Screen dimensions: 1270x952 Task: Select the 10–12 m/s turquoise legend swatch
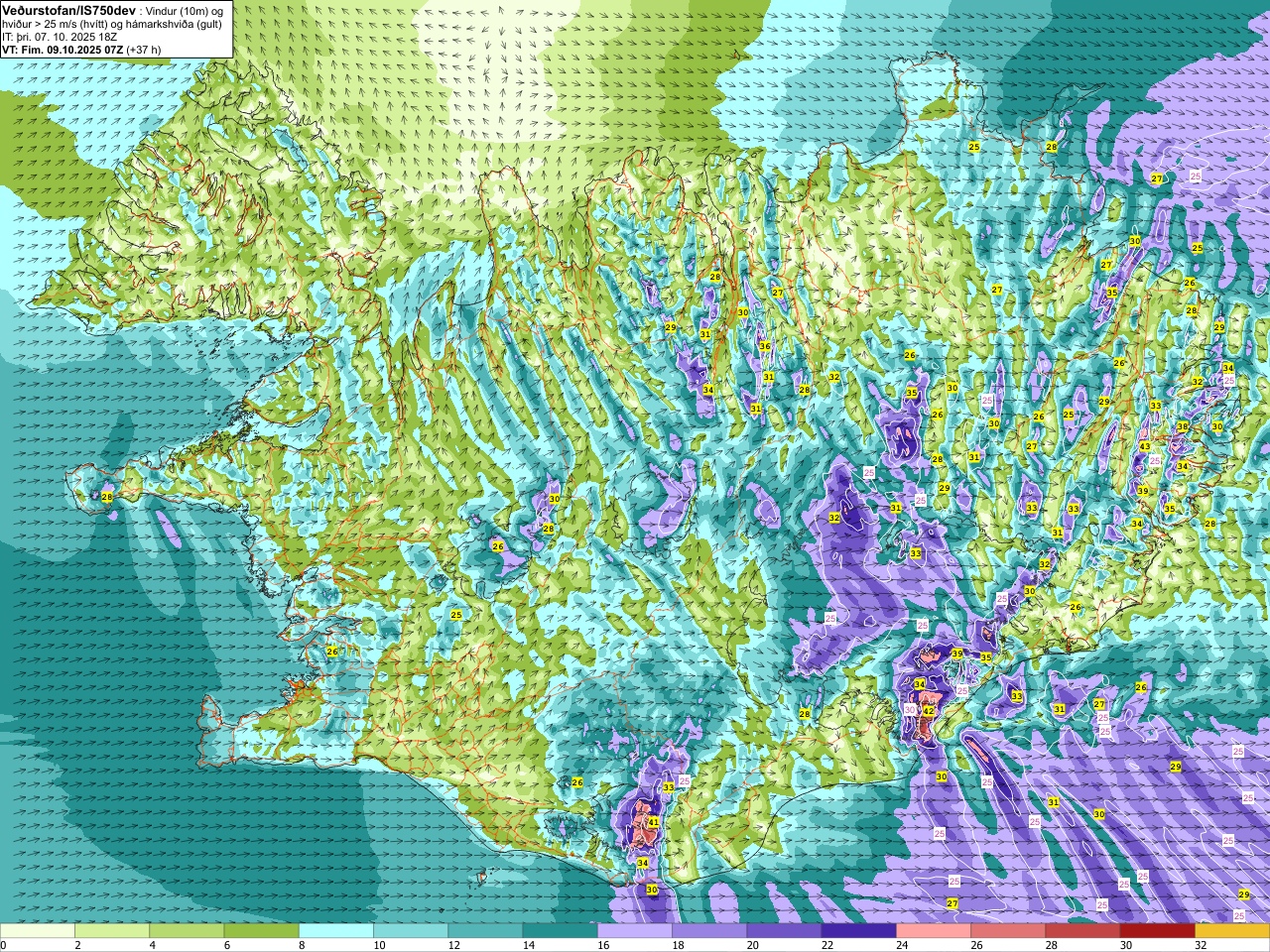[x=411, y=931]
